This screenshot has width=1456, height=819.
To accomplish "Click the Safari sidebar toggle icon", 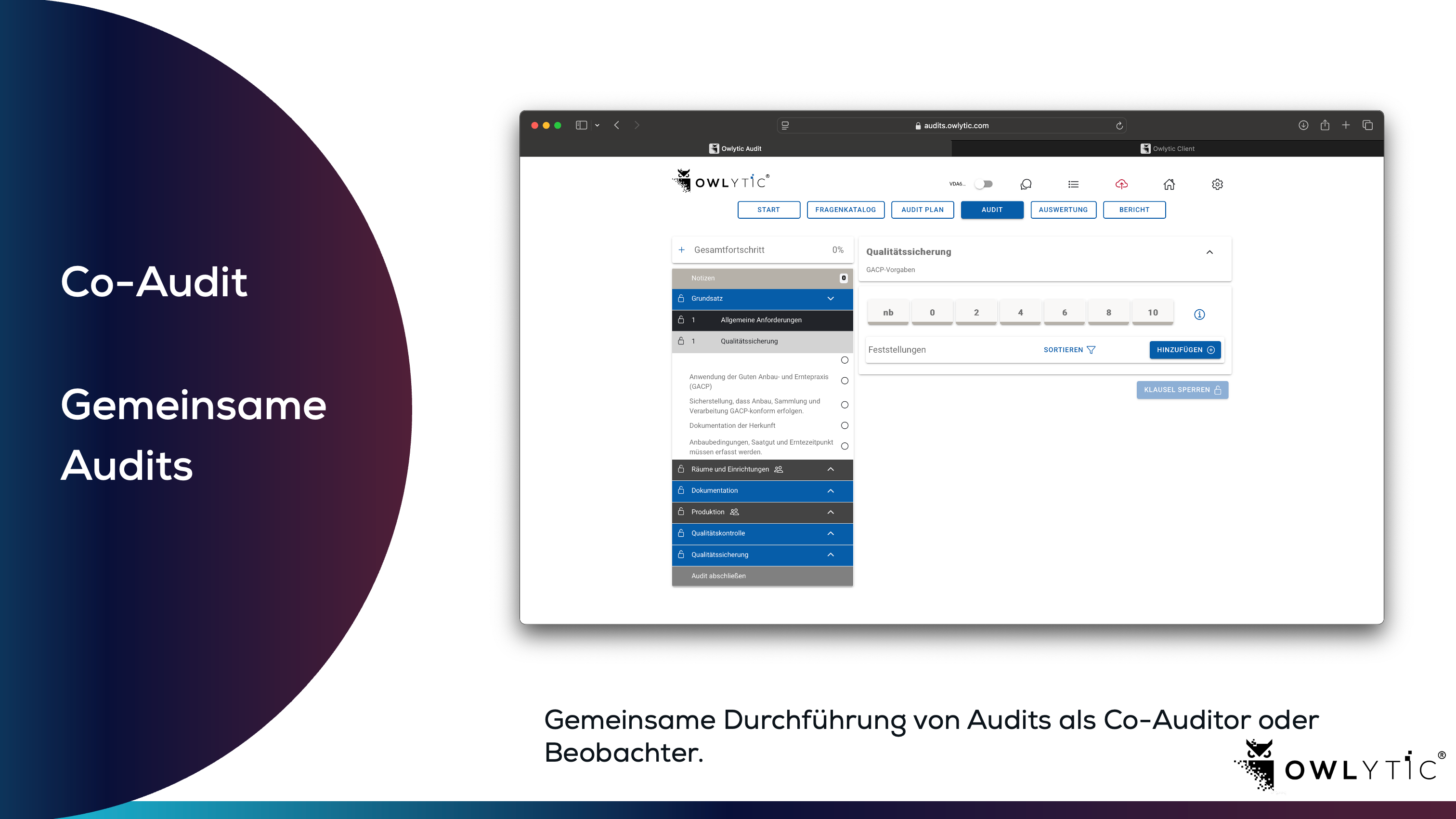I will [581, 125].
